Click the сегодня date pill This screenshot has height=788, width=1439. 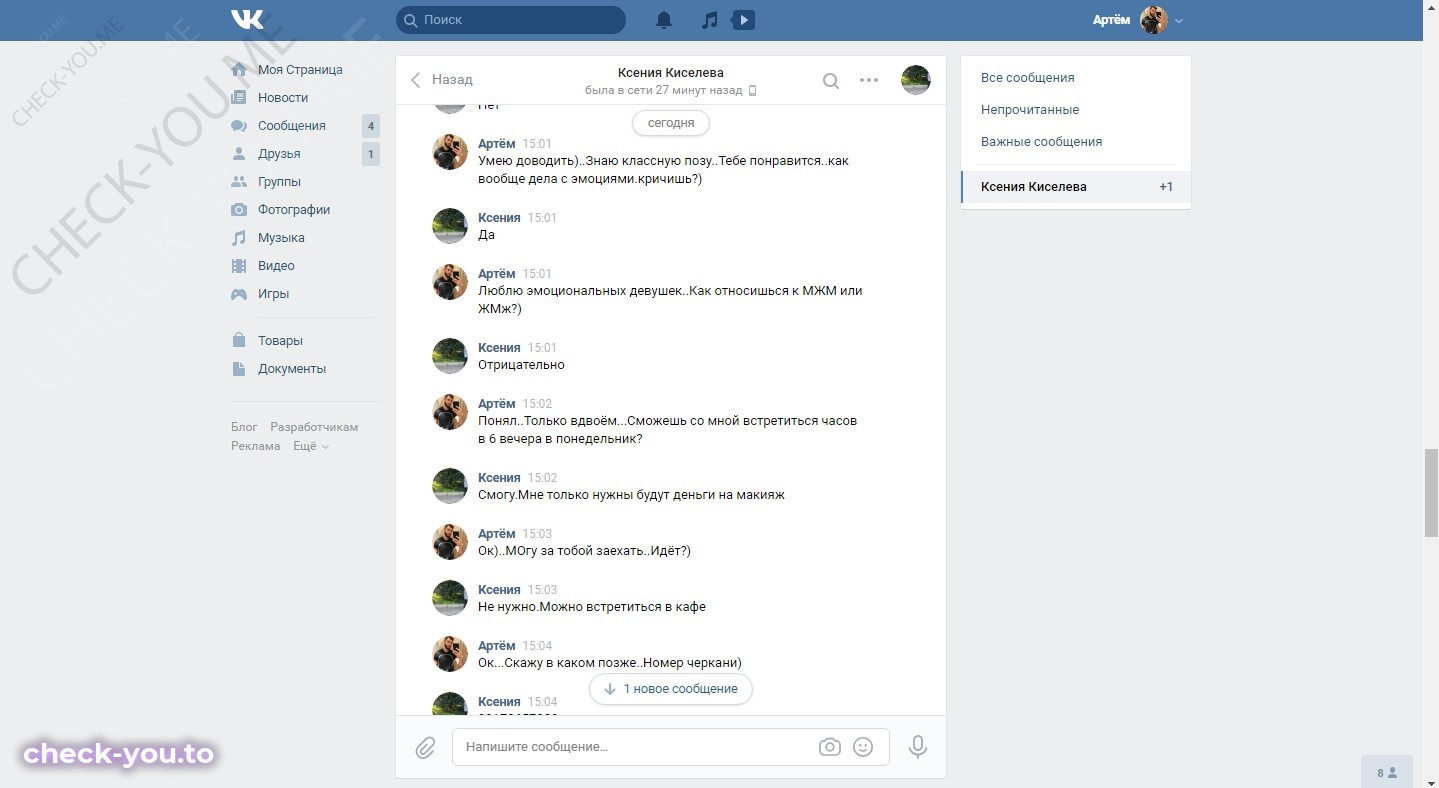click(x=671, y=123)
